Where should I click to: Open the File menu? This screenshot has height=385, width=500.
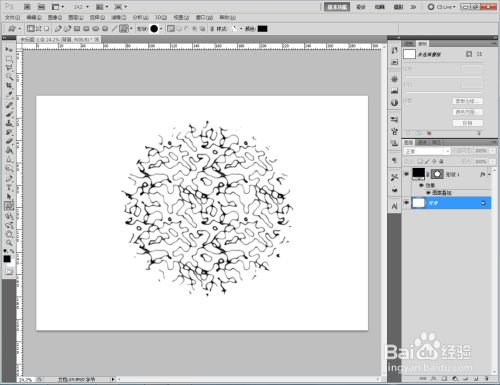pyautogui.click(x=12, y=17)
